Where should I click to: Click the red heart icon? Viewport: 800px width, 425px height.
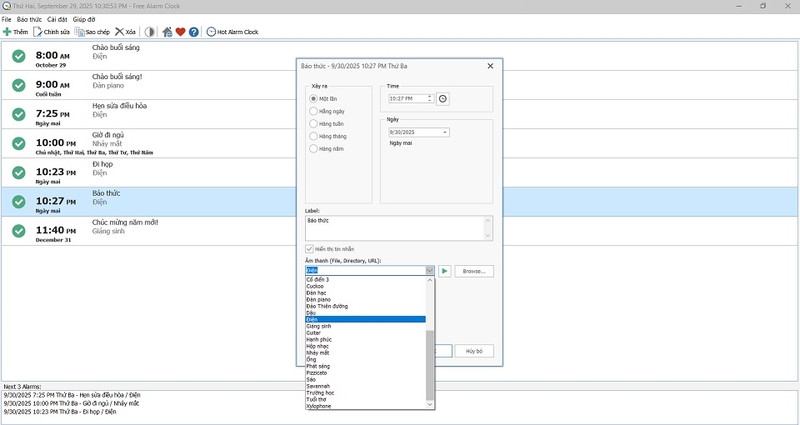point(180,32)
